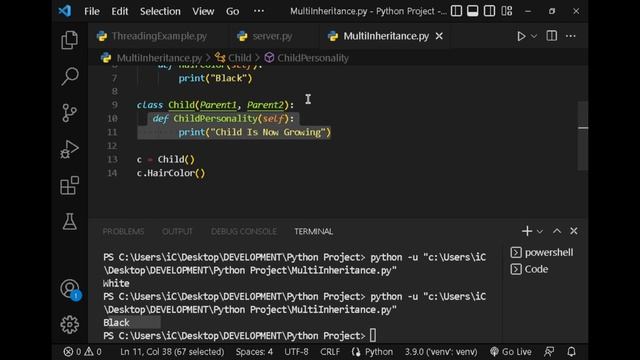Open editor More Actions ellipsis
This screenshot has width=640, height=360.
pos(571,36)
